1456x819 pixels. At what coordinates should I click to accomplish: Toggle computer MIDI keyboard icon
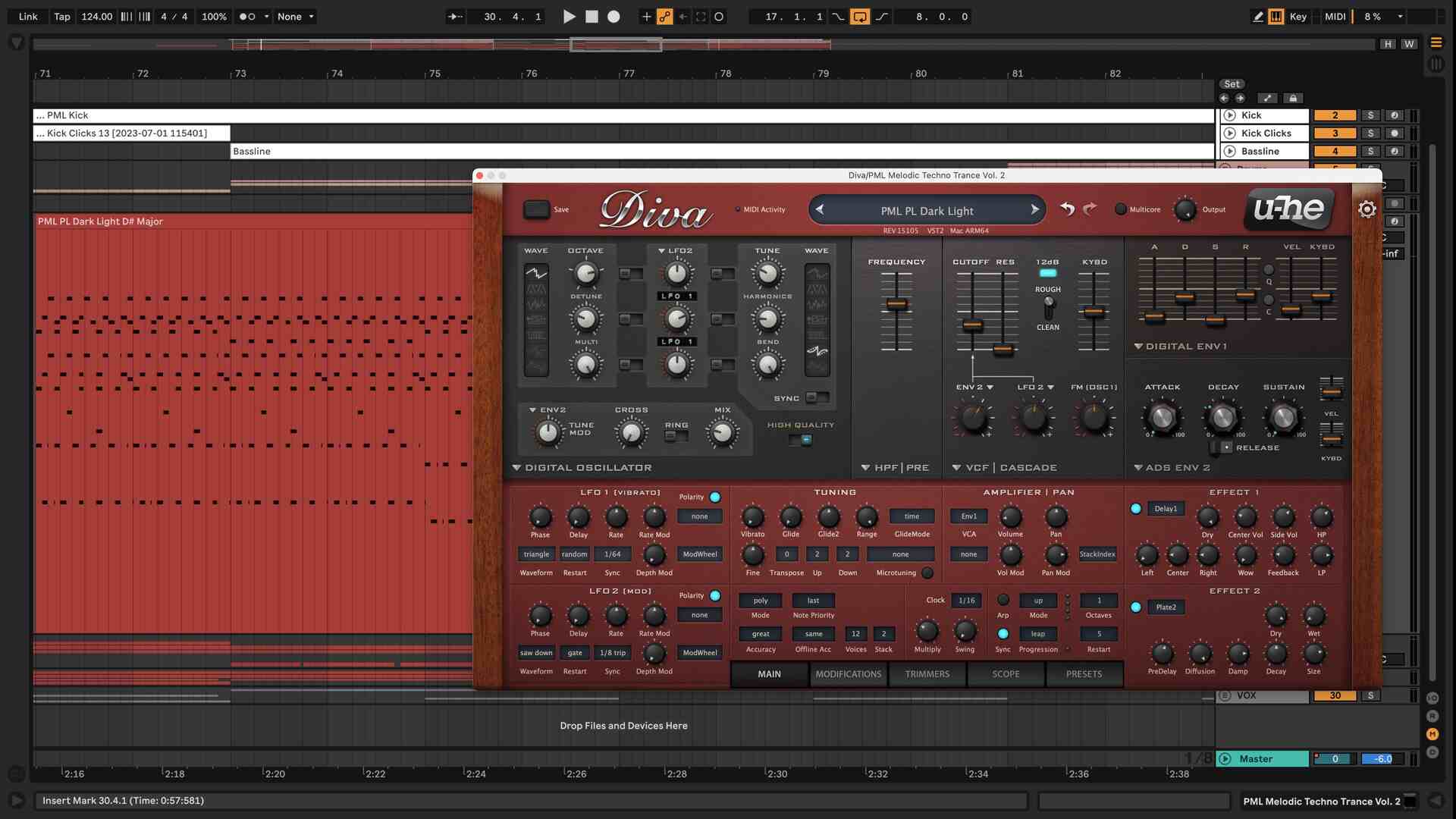[x=1276, y=16]
